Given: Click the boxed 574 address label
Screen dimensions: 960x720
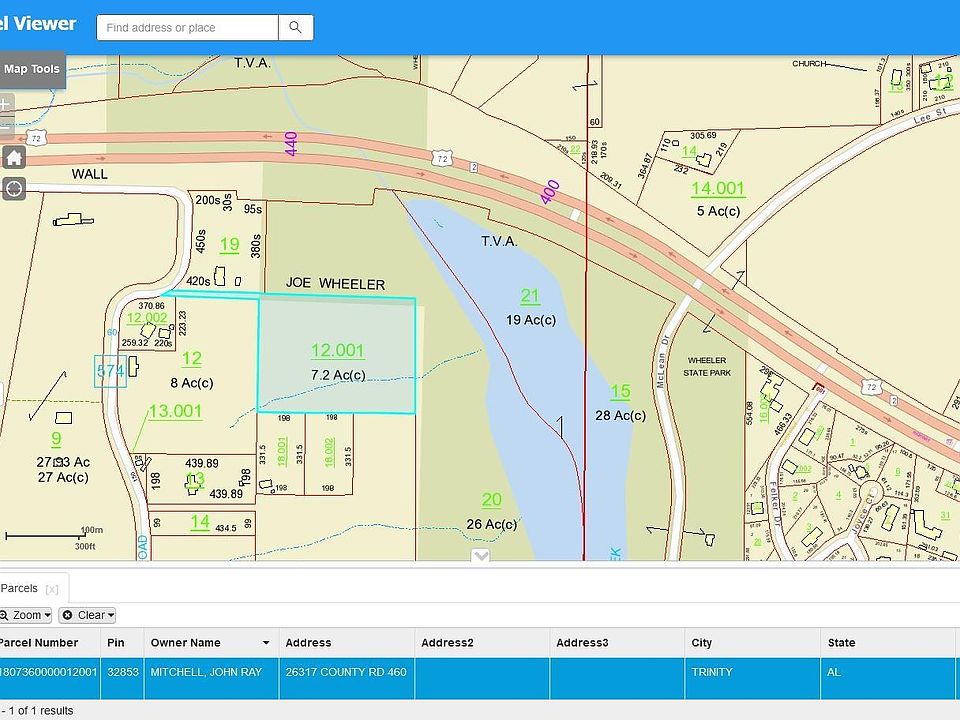Looking at the screenshot, I should point(110,371).
